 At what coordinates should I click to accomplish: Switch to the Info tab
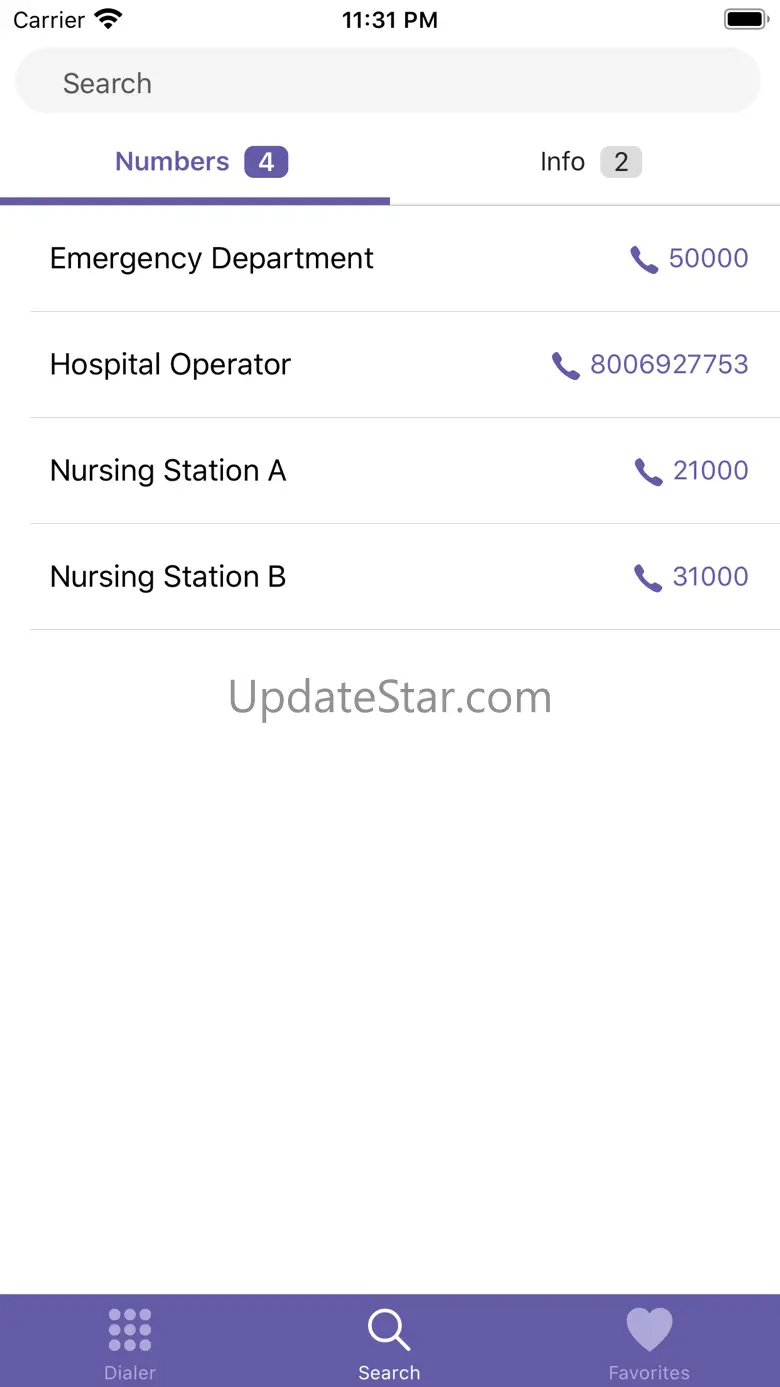585,162
